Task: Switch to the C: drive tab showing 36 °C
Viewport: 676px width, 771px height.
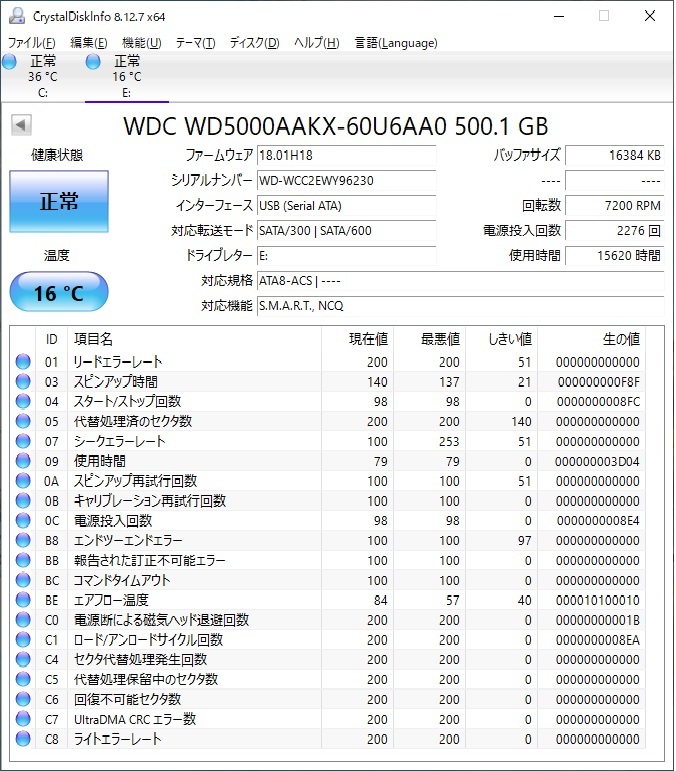Action: 43,76
